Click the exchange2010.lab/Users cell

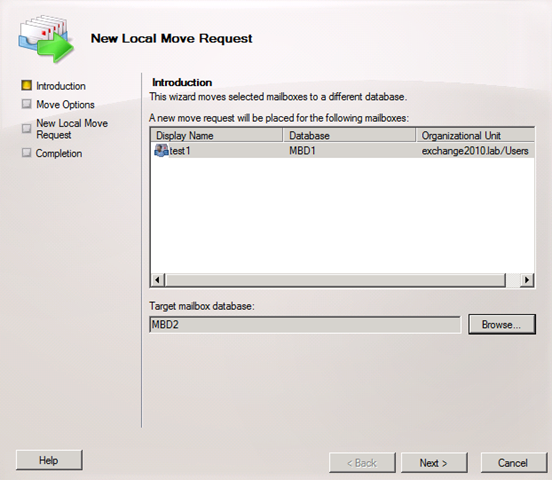pyautogui.click(x=475, y=151)
